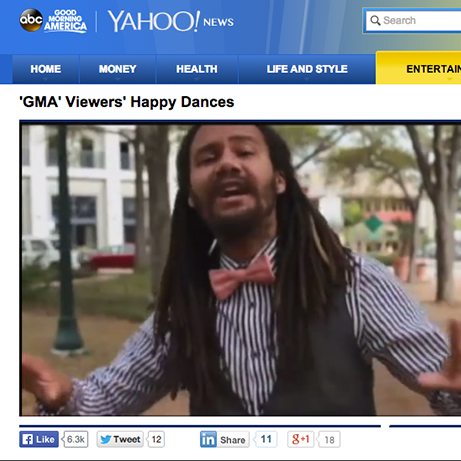Click the 12 tweet count bubble
This screenshot has height=461, width=461.
click(156, 439)
